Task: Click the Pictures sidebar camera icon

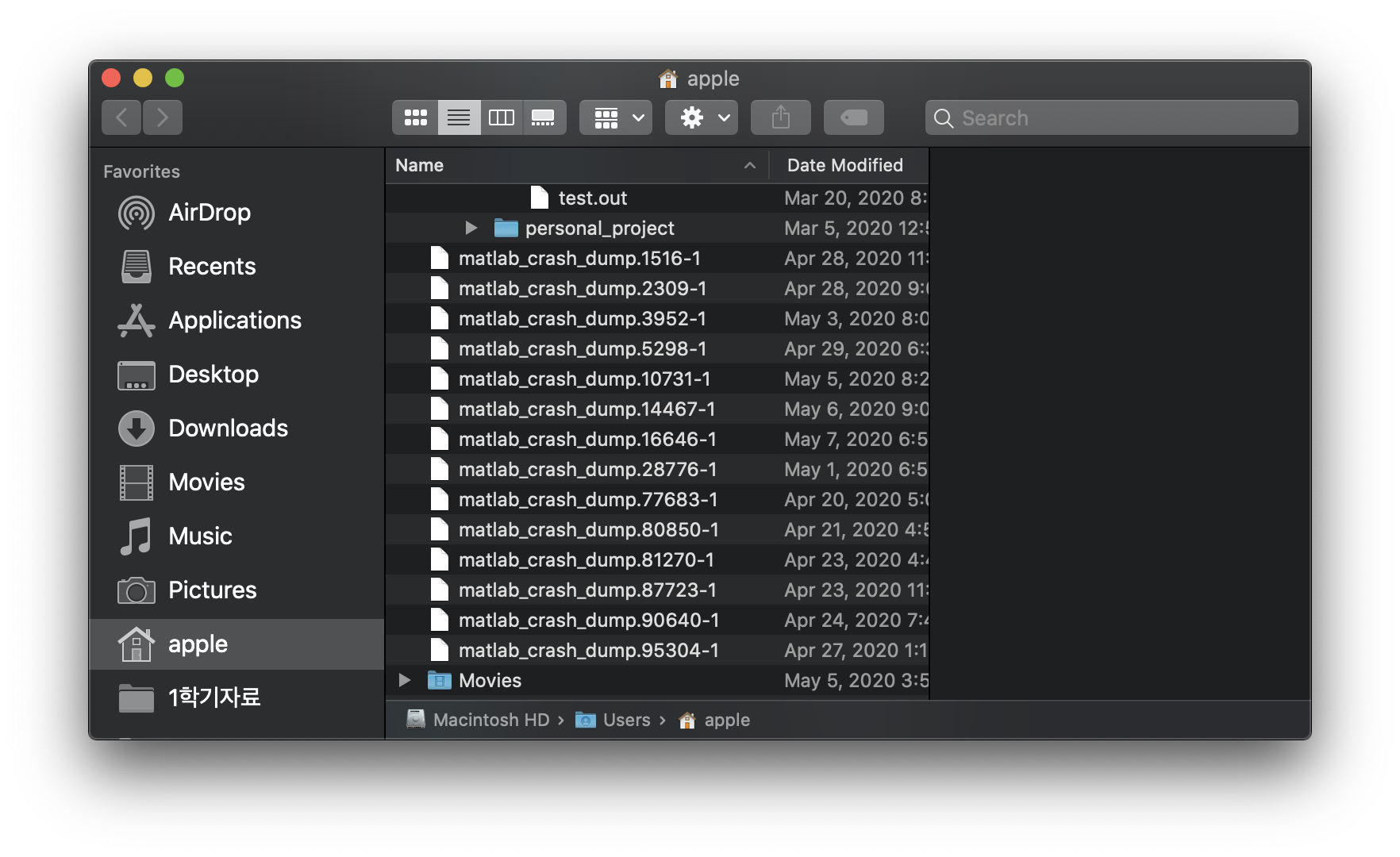Action: tap(137, 590)
